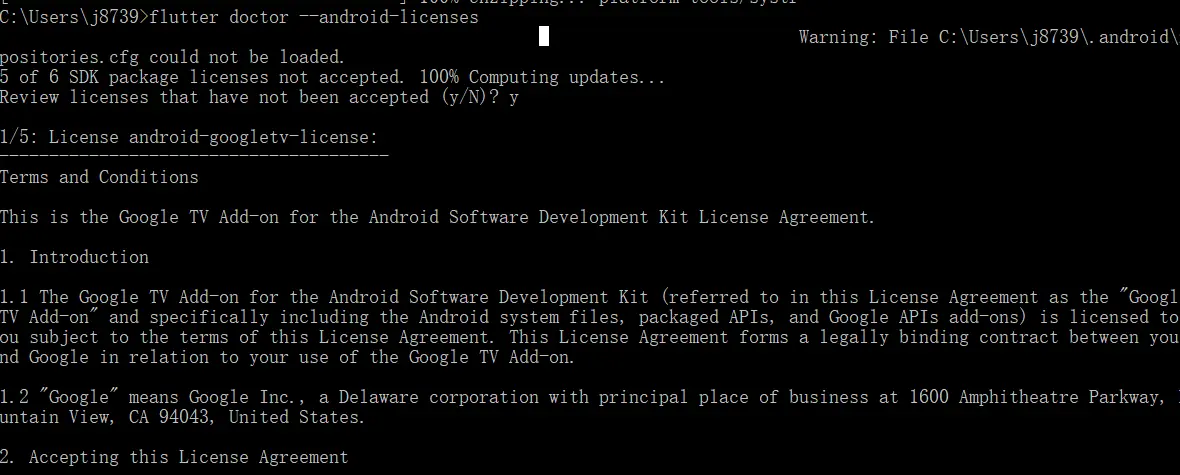Click heading "1/5: License android-googletv-license:"
Screen dimensions: 1180x475
point(189,138)
